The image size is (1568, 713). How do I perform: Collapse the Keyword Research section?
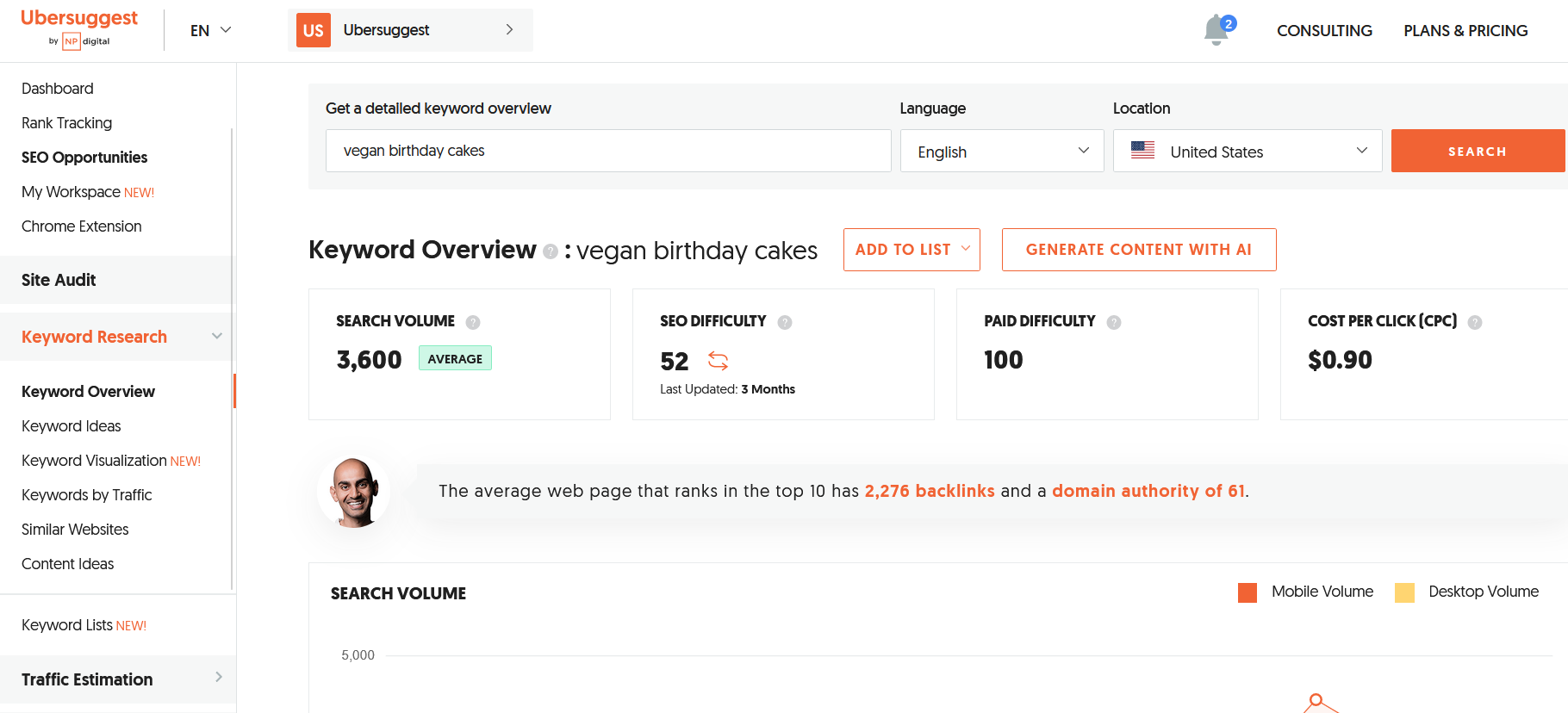217,336
